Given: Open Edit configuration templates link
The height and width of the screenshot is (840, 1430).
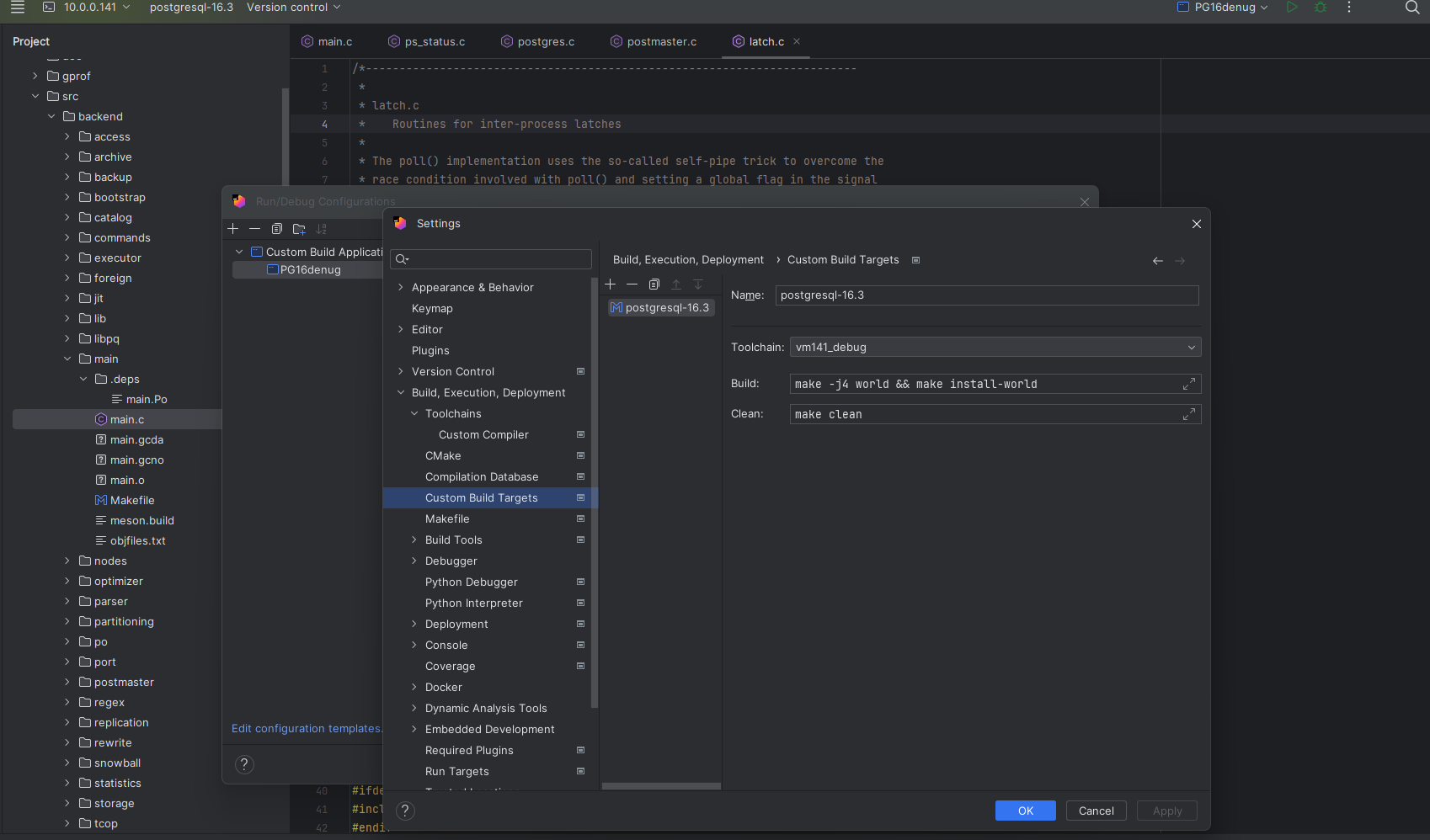Looking at the screenshot, I should (x=307, y=729).
